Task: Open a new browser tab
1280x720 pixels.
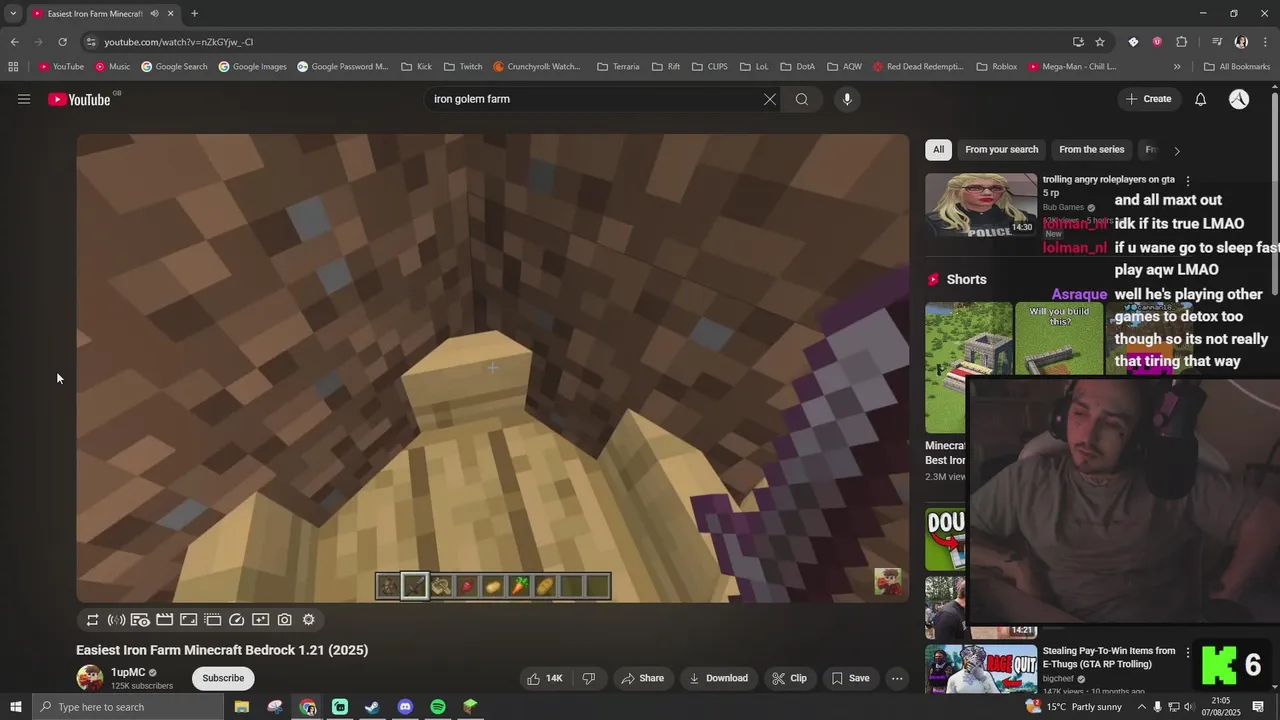Action: pyautogui.click(x=194, y=14)
